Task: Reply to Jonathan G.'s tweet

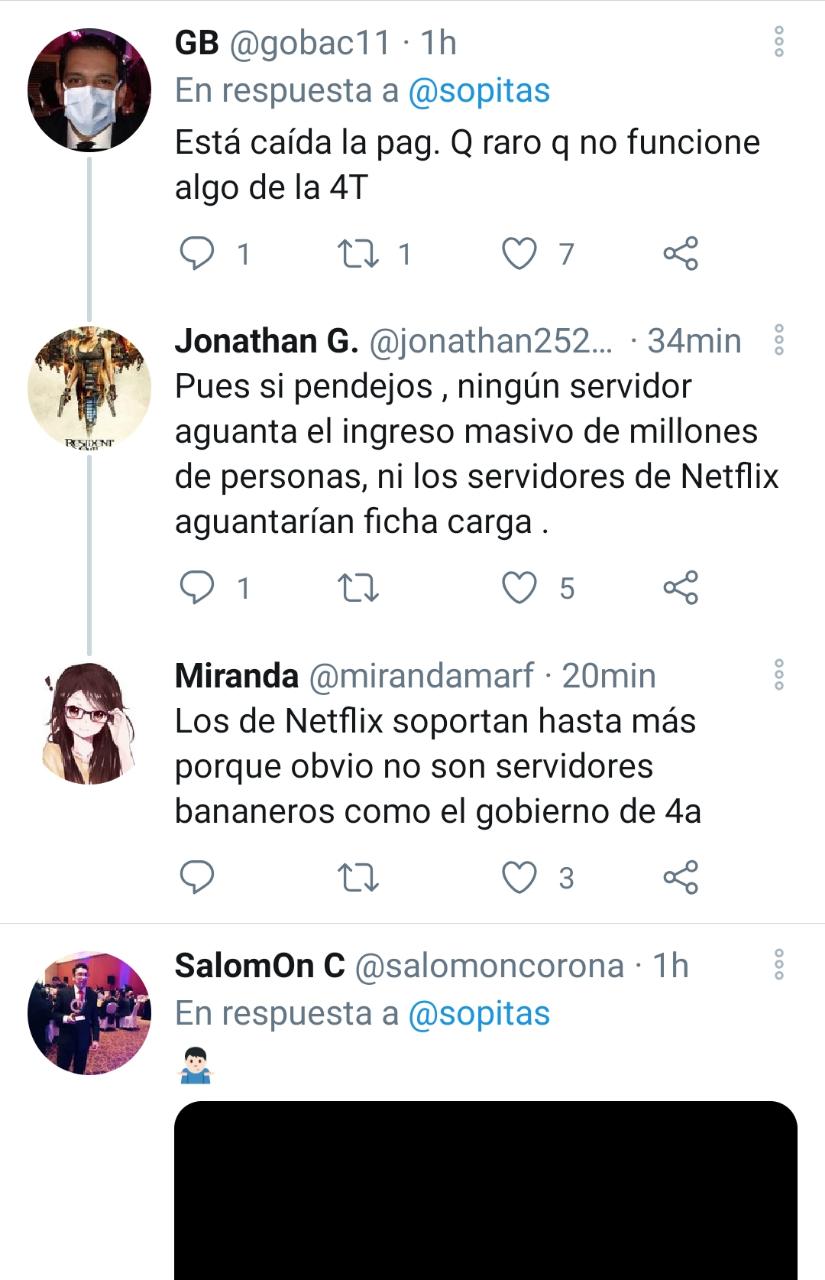Action: (x=197, y=588)
